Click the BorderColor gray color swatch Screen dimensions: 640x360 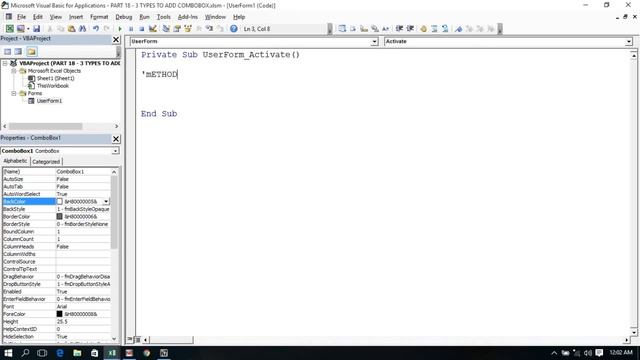[x=60, y=217]
